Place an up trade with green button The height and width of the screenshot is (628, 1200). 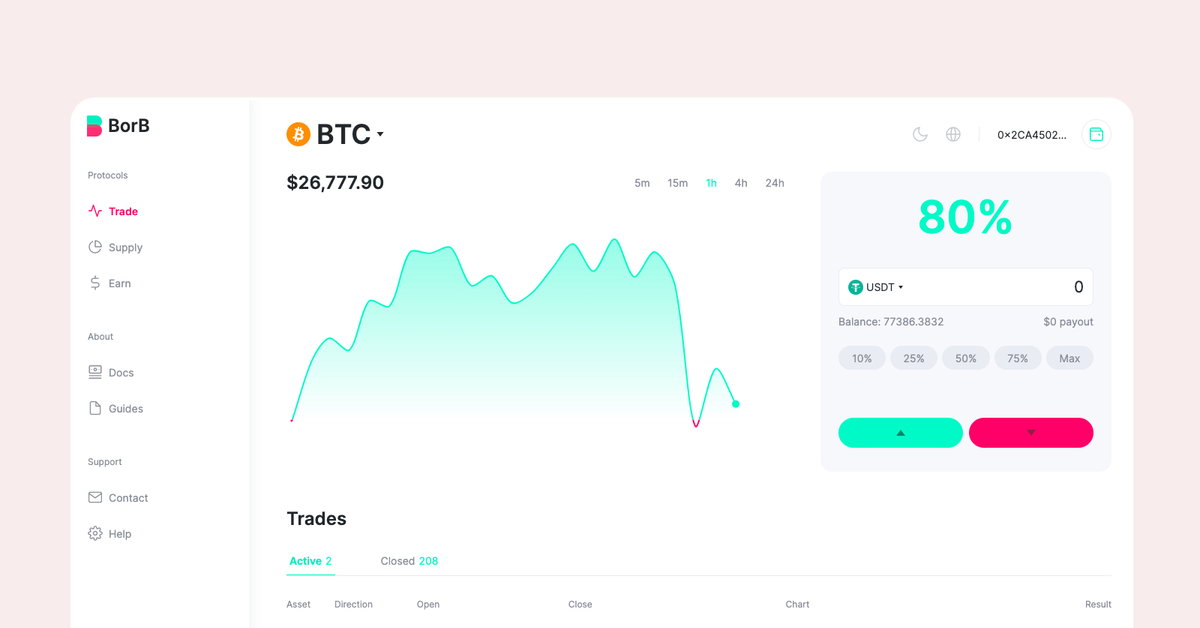click(x=900, y=432)
